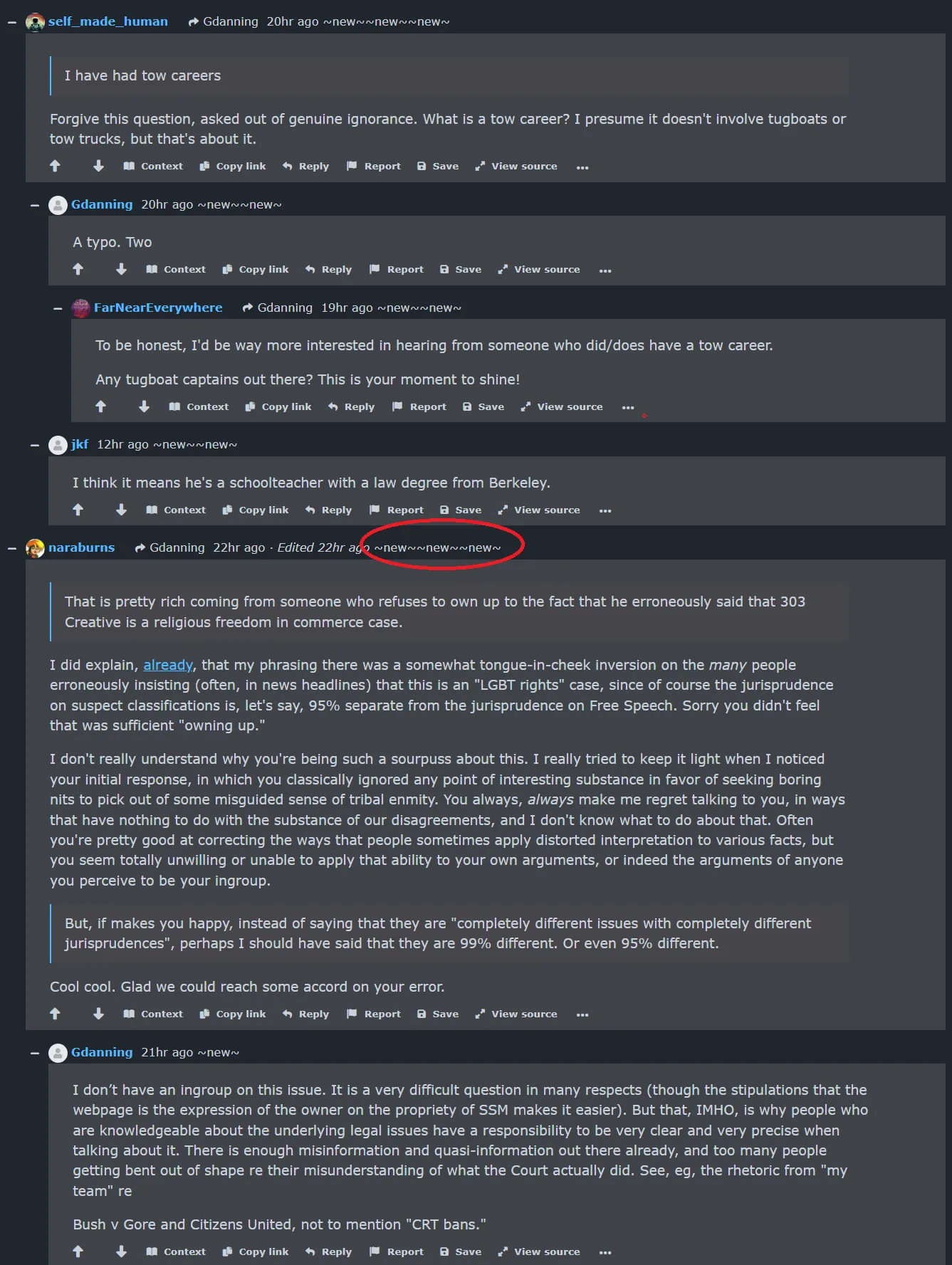
Task: View source of jkf's comment
Action: 539,510
